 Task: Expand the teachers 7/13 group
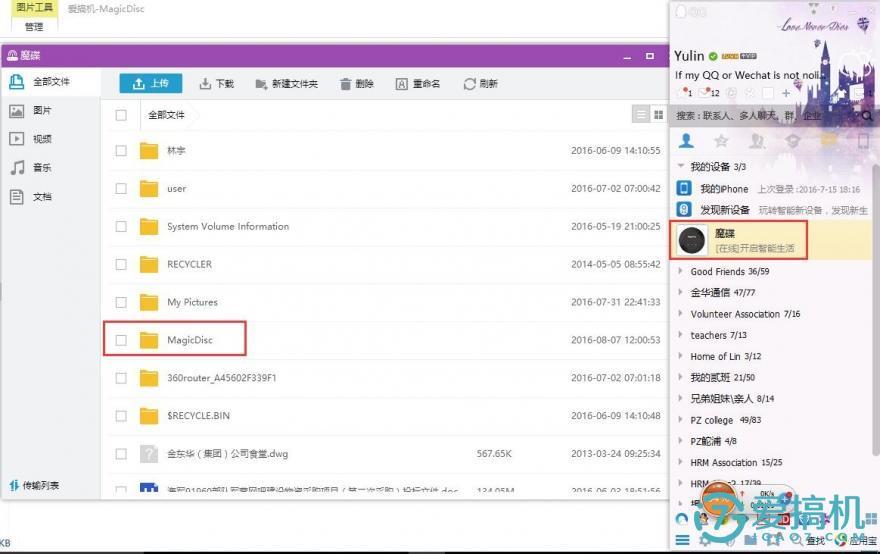[680, 335]
